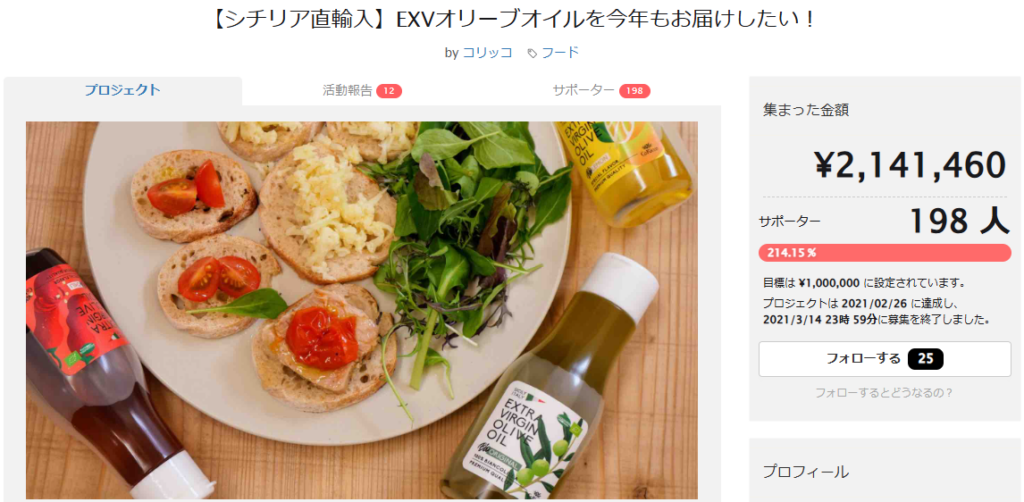Click the プロフィール section heading
The width and height of the screenshot is (1024, 502).
806,472
